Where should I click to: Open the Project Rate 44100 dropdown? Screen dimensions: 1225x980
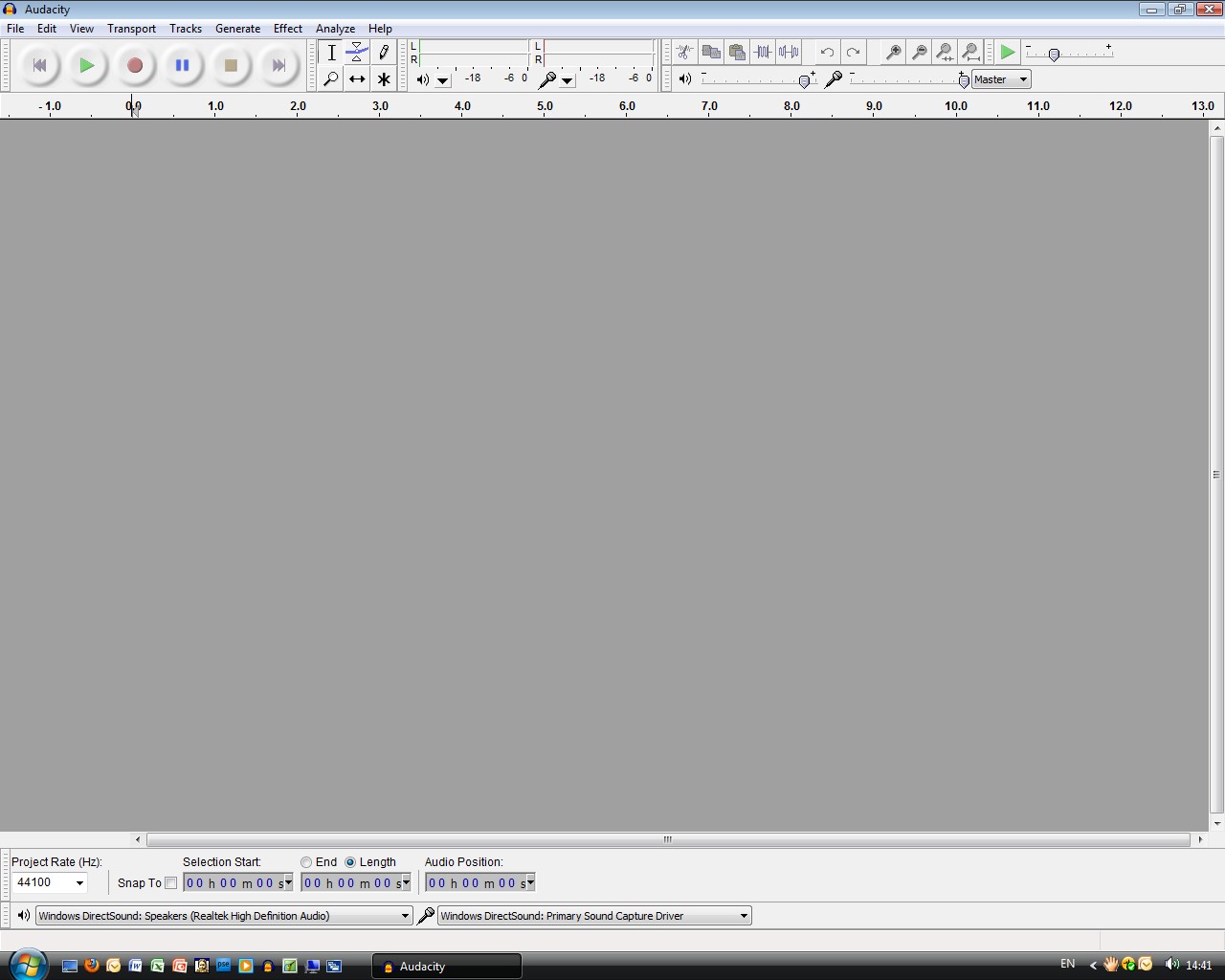click(x=79, y=883)
